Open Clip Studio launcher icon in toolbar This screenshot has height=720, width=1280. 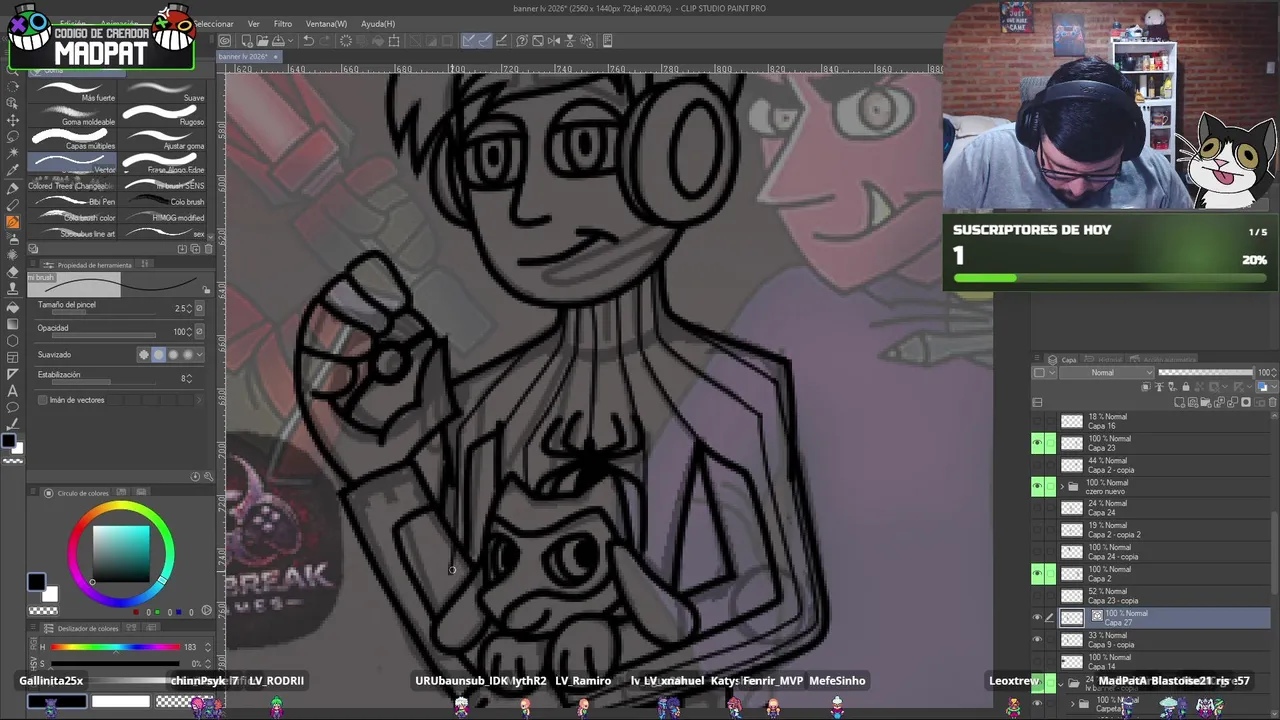225,41
